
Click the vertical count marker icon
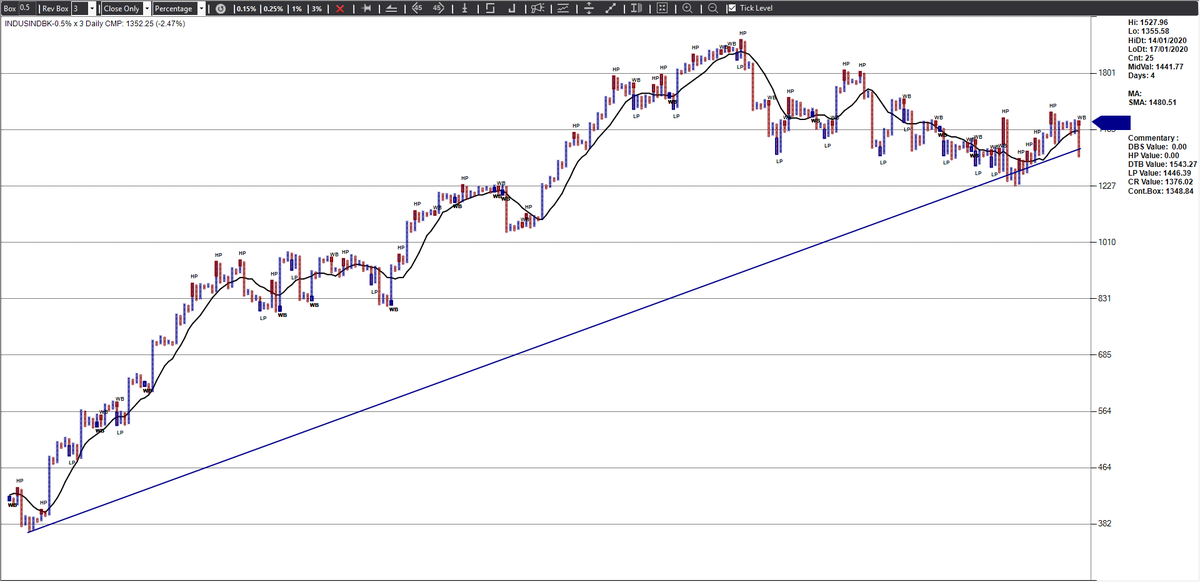click(x=464, y=8)
